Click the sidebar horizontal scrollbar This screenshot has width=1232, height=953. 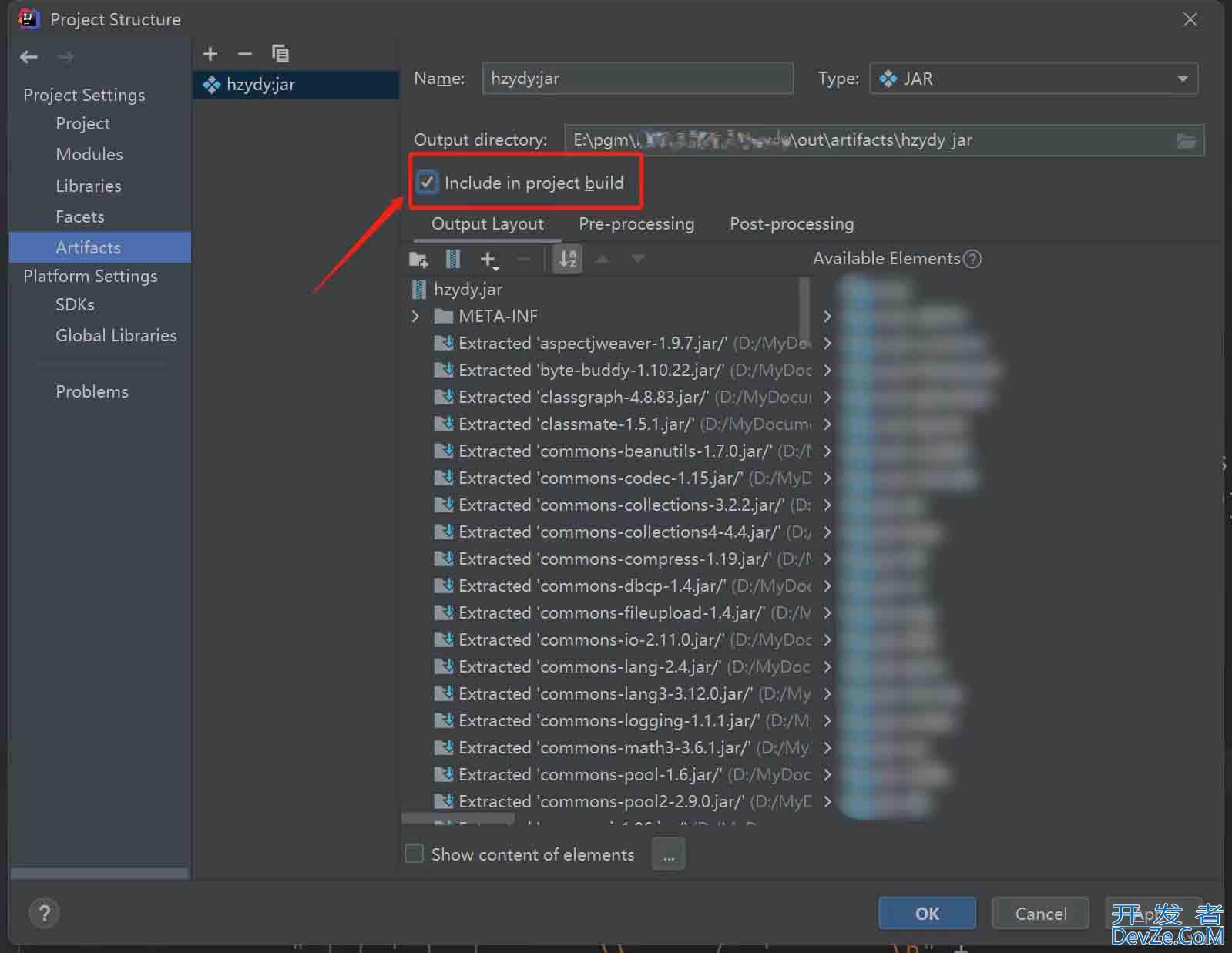[x=99, y=874]
